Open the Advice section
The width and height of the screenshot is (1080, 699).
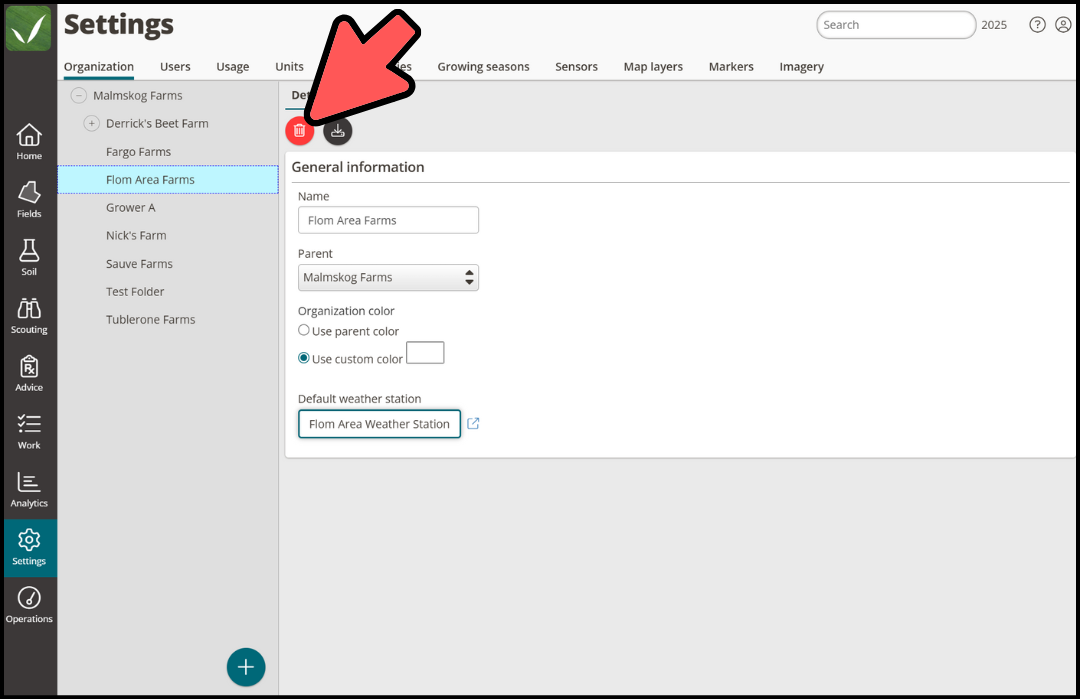(29, 373)
